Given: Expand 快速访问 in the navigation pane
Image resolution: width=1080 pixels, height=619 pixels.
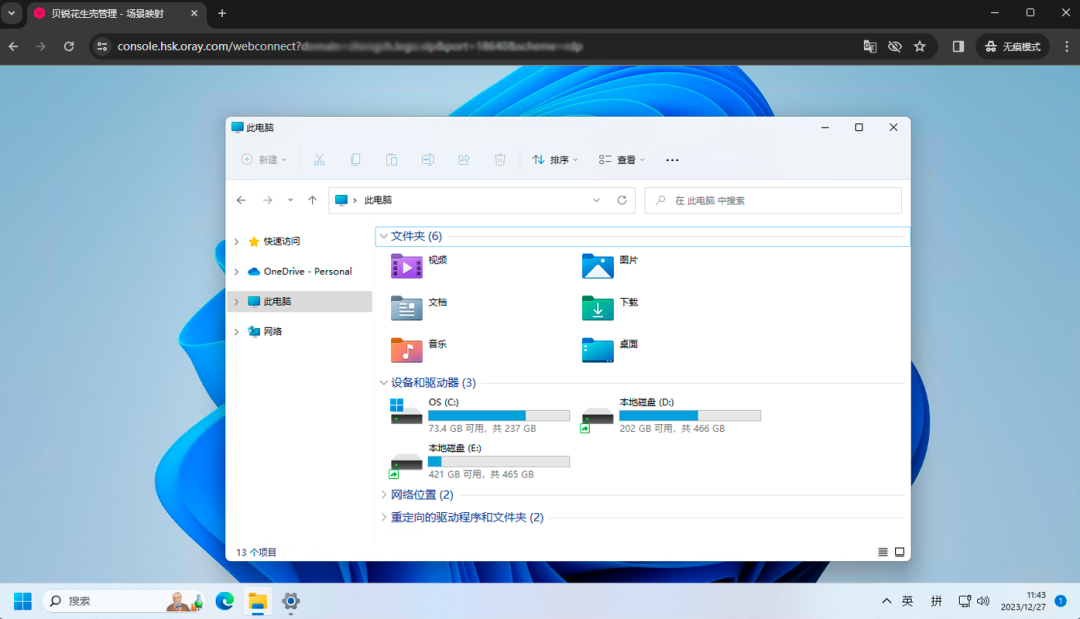Looking at the screenshot, I should [236, 242].
